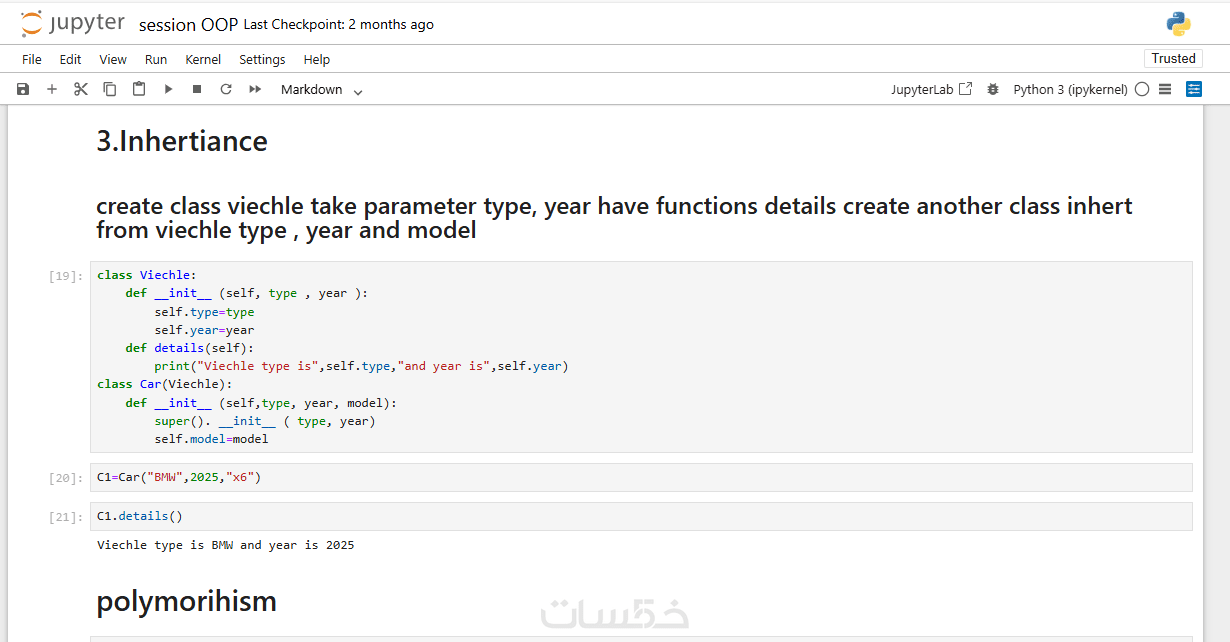Insert a cell below with plus icon
Viewport: 1230px width, 642px height.
52,89
